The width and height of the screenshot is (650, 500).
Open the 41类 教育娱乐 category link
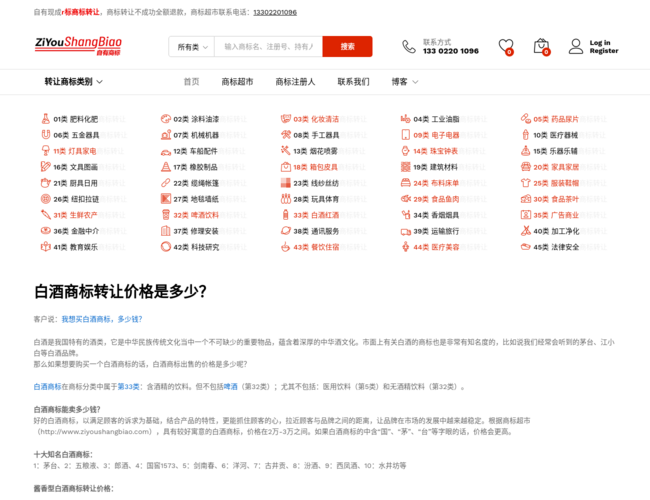click(x=75, y=247)
